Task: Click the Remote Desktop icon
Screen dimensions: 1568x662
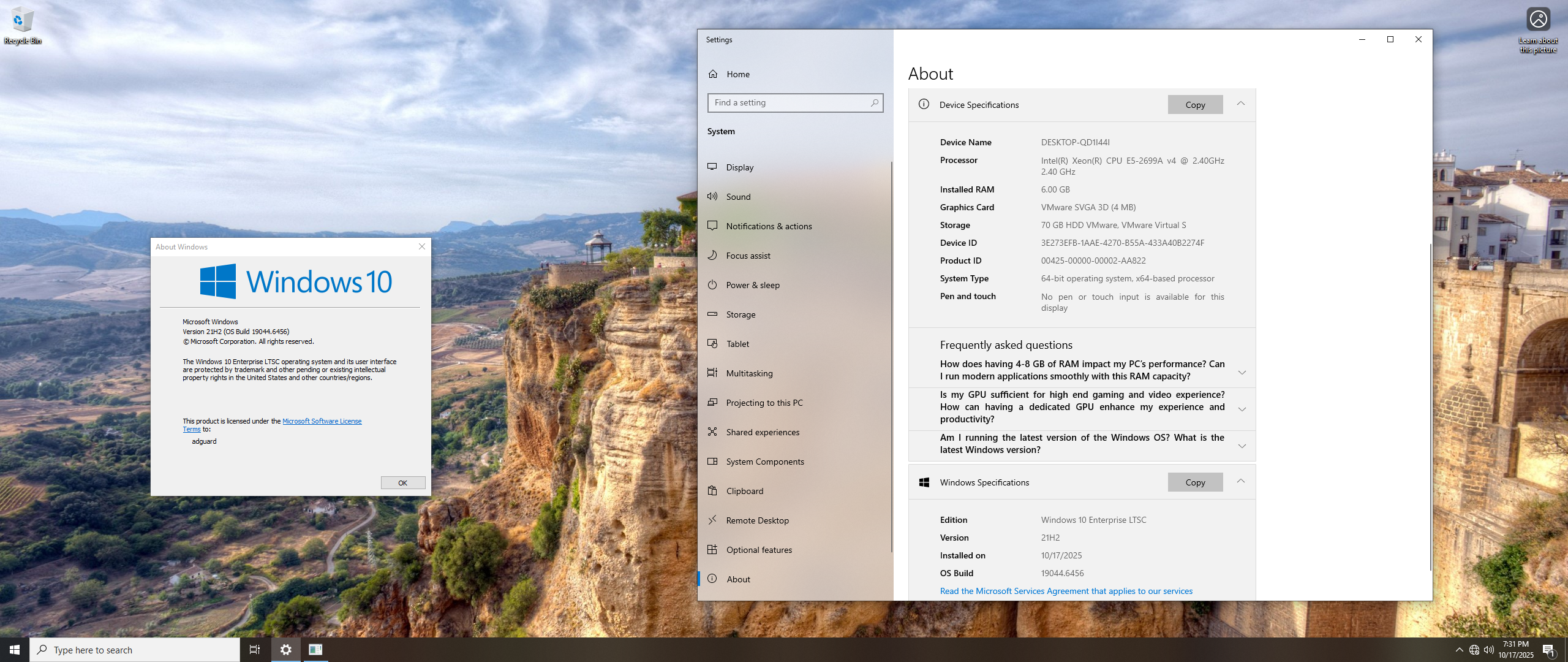Action: pyautogui.click(x=712, y=520)
